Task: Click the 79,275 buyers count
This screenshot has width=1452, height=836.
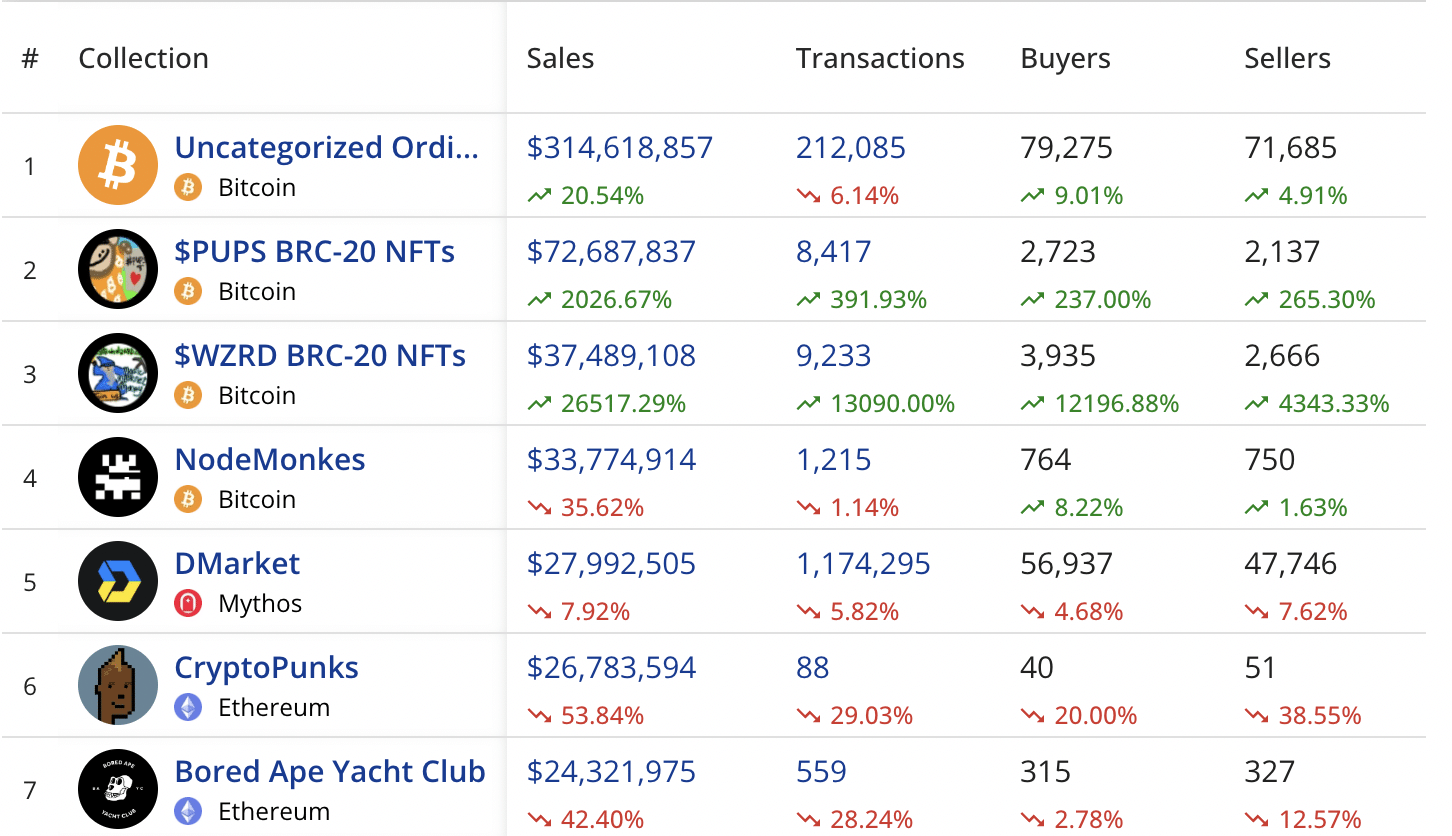Action: click(x=1066, y=148)
